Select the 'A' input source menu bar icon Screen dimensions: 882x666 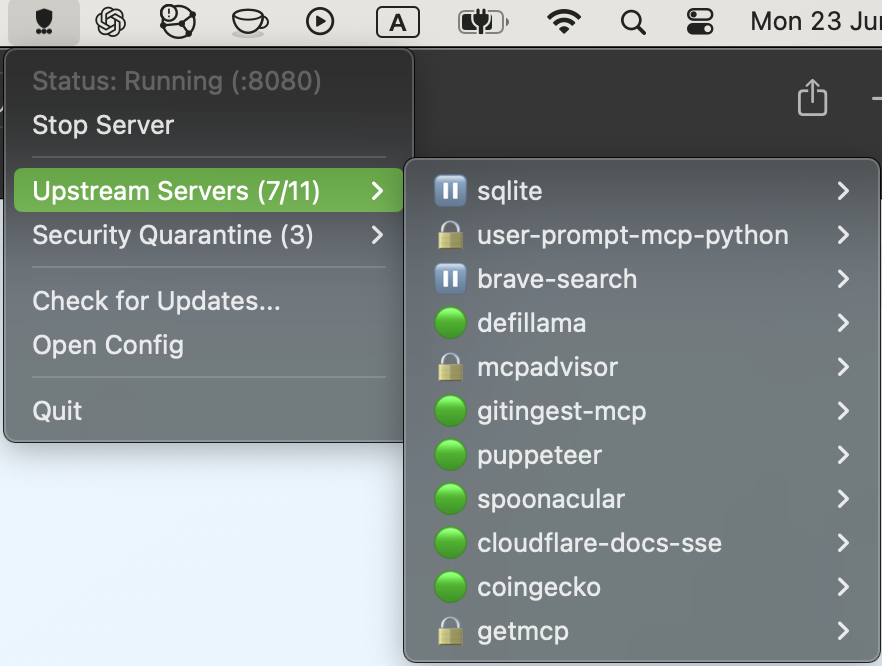tap(397, 23)
